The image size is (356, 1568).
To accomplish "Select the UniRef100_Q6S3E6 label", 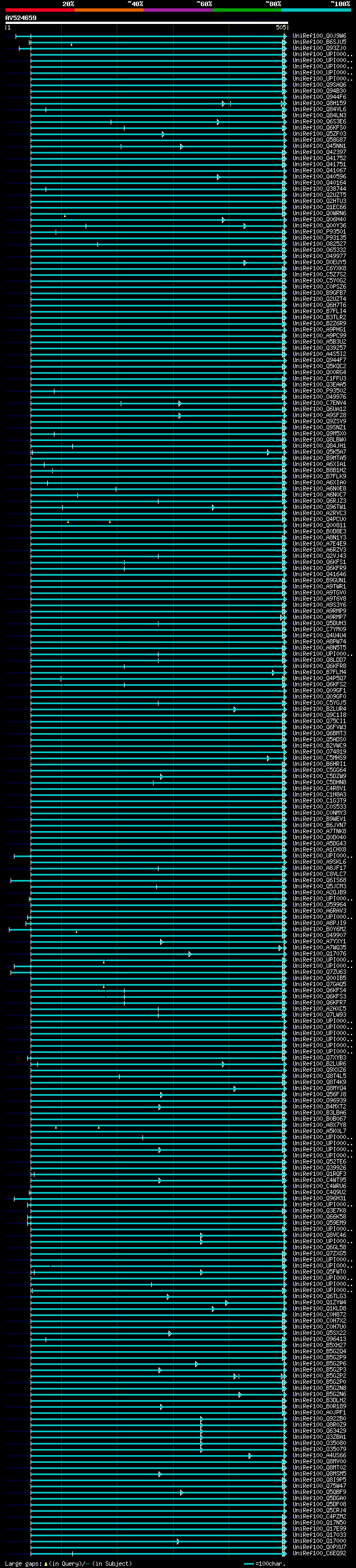I will tap(319, 122).
